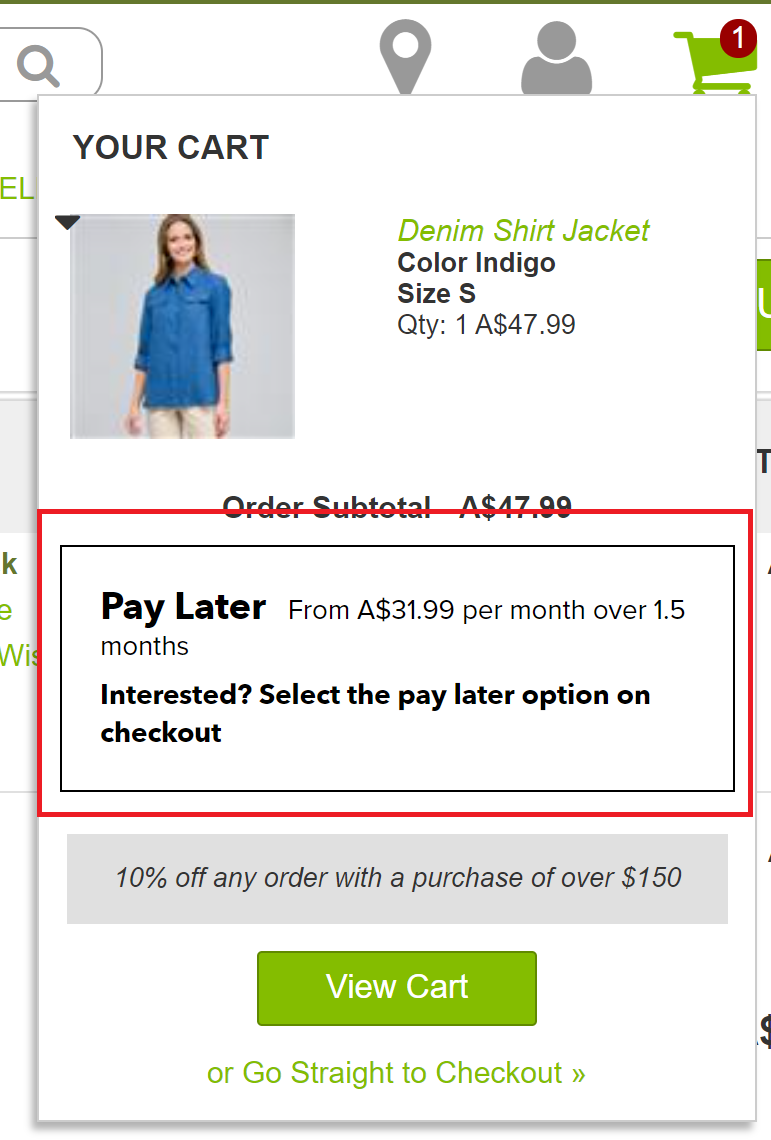Go Straight to Checkout link
Screen dimensions: 771x1140
396,1073
